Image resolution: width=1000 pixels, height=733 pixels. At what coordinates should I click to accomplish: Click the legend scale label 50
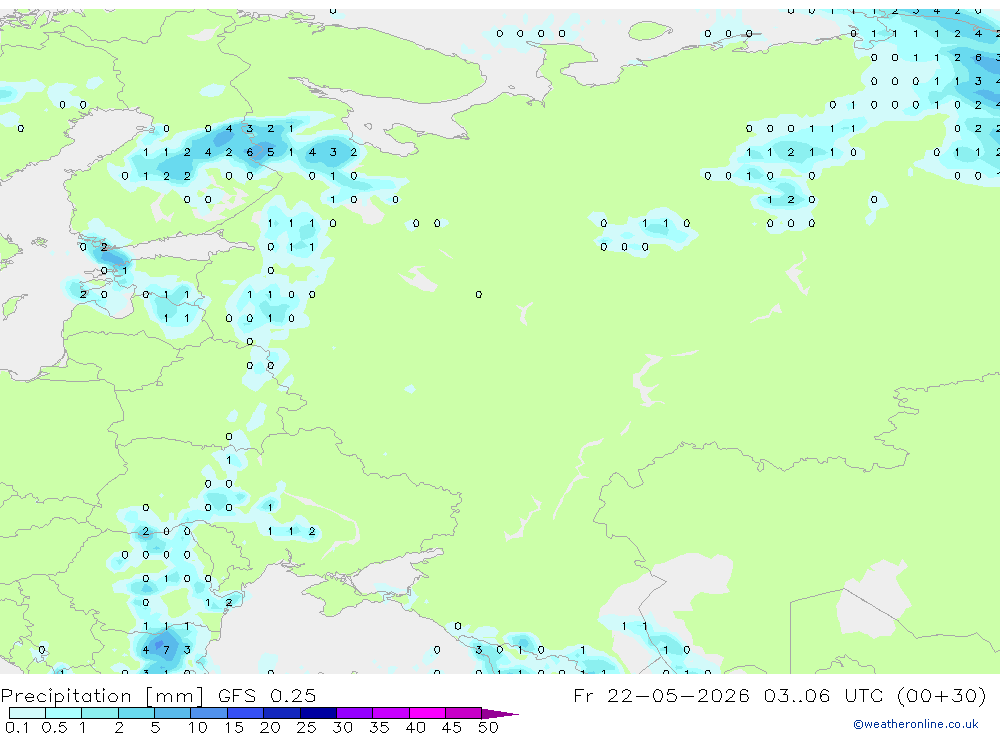point(488,727)
